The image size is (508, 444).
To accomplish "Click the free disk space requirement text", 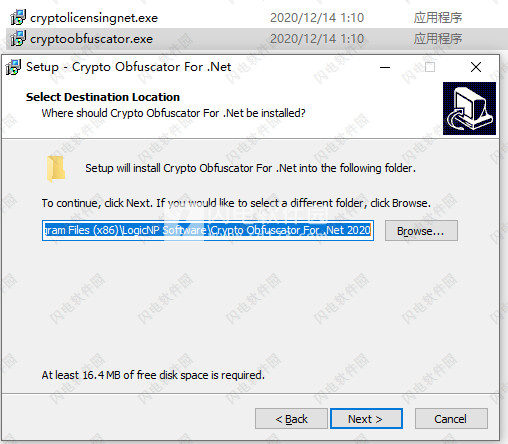I will [153, 375].
